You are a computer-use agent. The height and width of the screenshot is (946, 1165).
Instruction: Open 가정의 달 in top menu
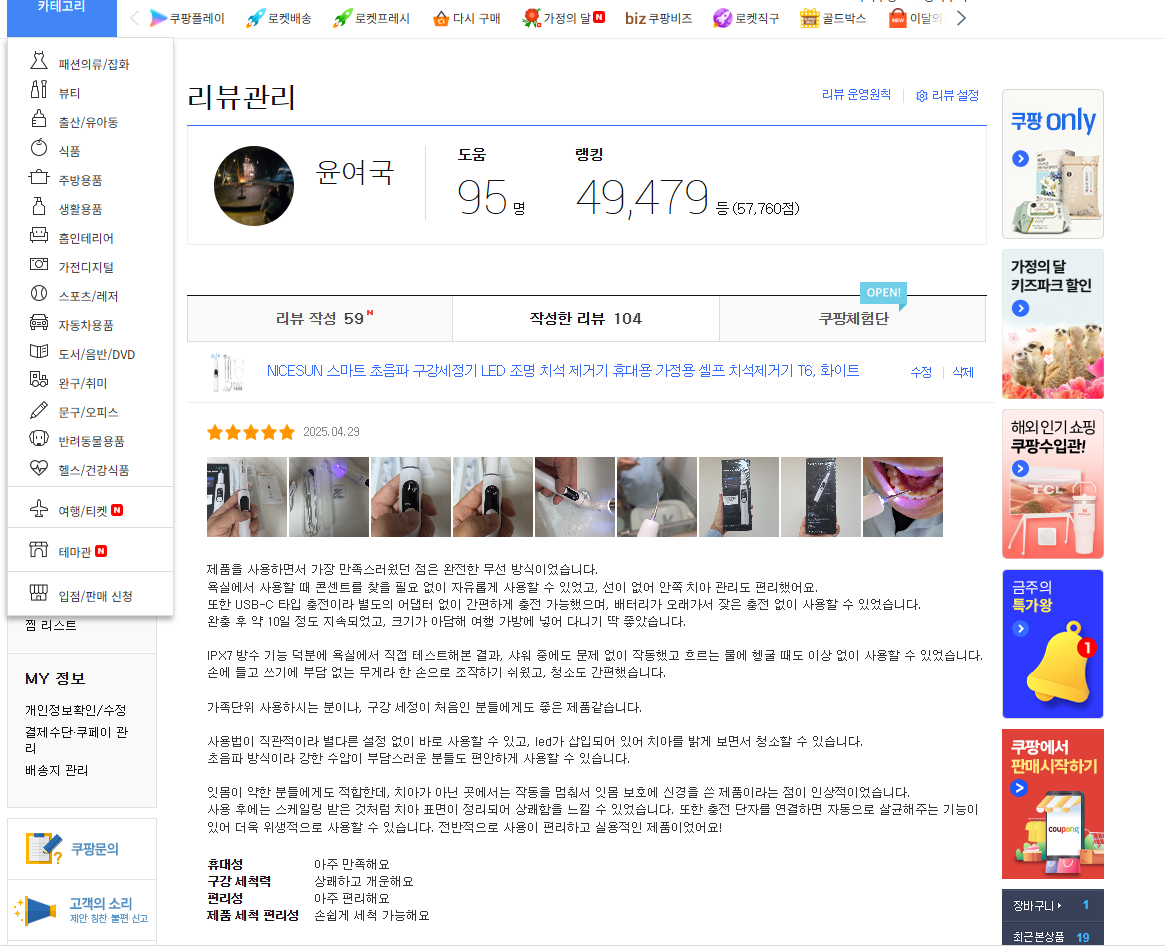[564, 18]
